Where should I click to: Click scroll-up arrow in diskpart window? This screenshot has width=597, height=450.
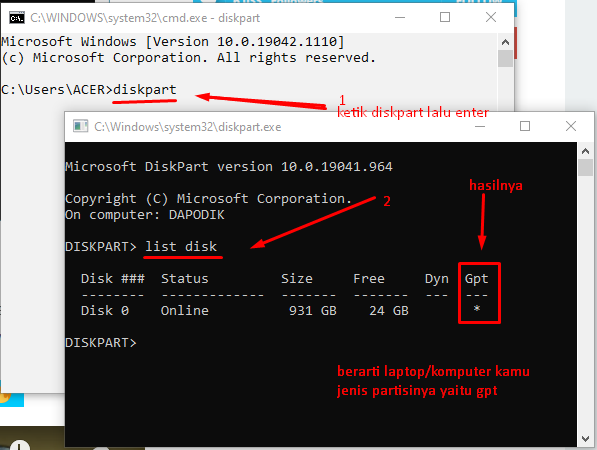(585, 151)
